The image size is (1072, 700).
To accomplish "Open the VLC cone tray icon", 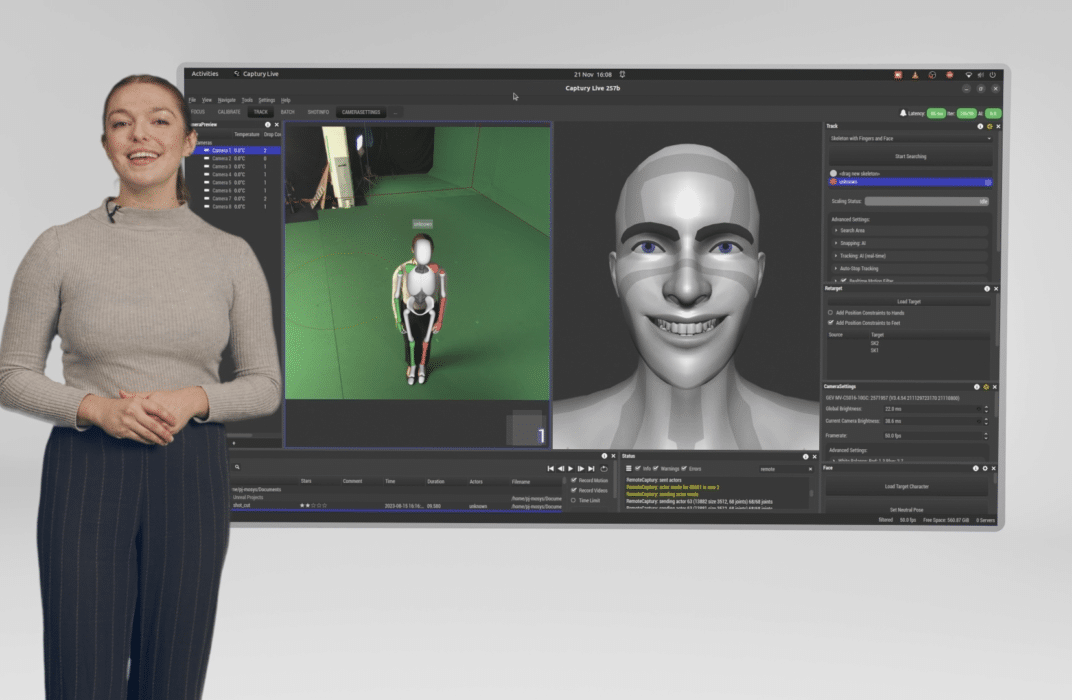I will point(915,75).
